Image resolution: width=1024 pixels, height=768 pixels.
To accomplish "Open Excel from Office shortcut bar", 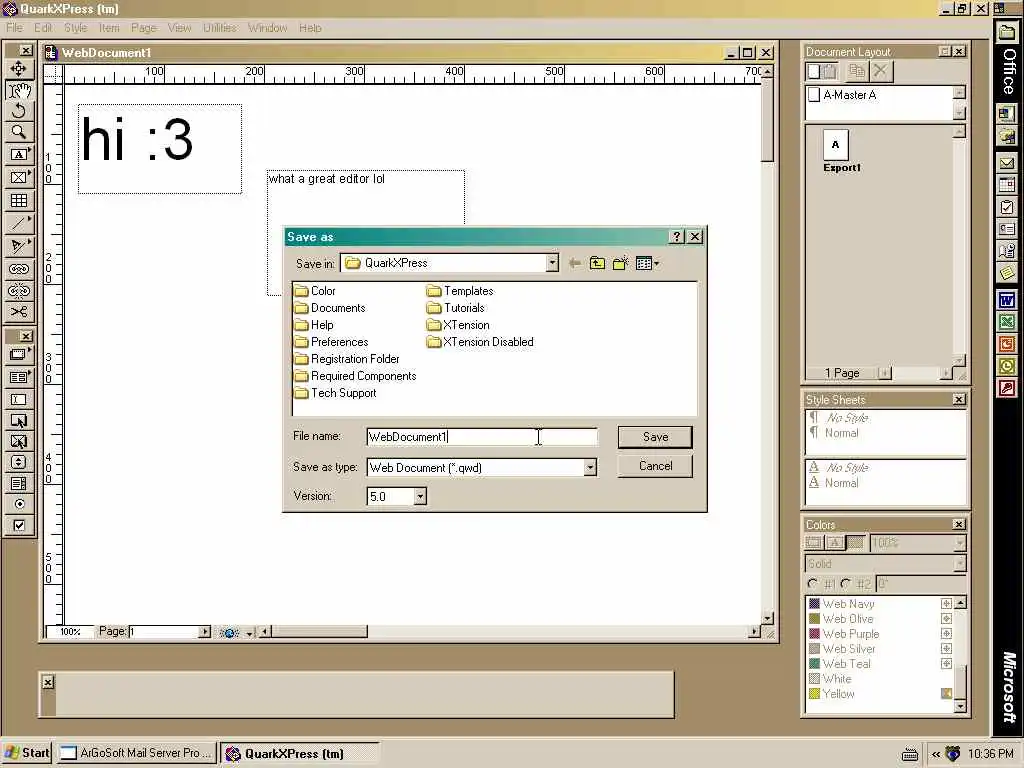I will (x=1007, y=322).
